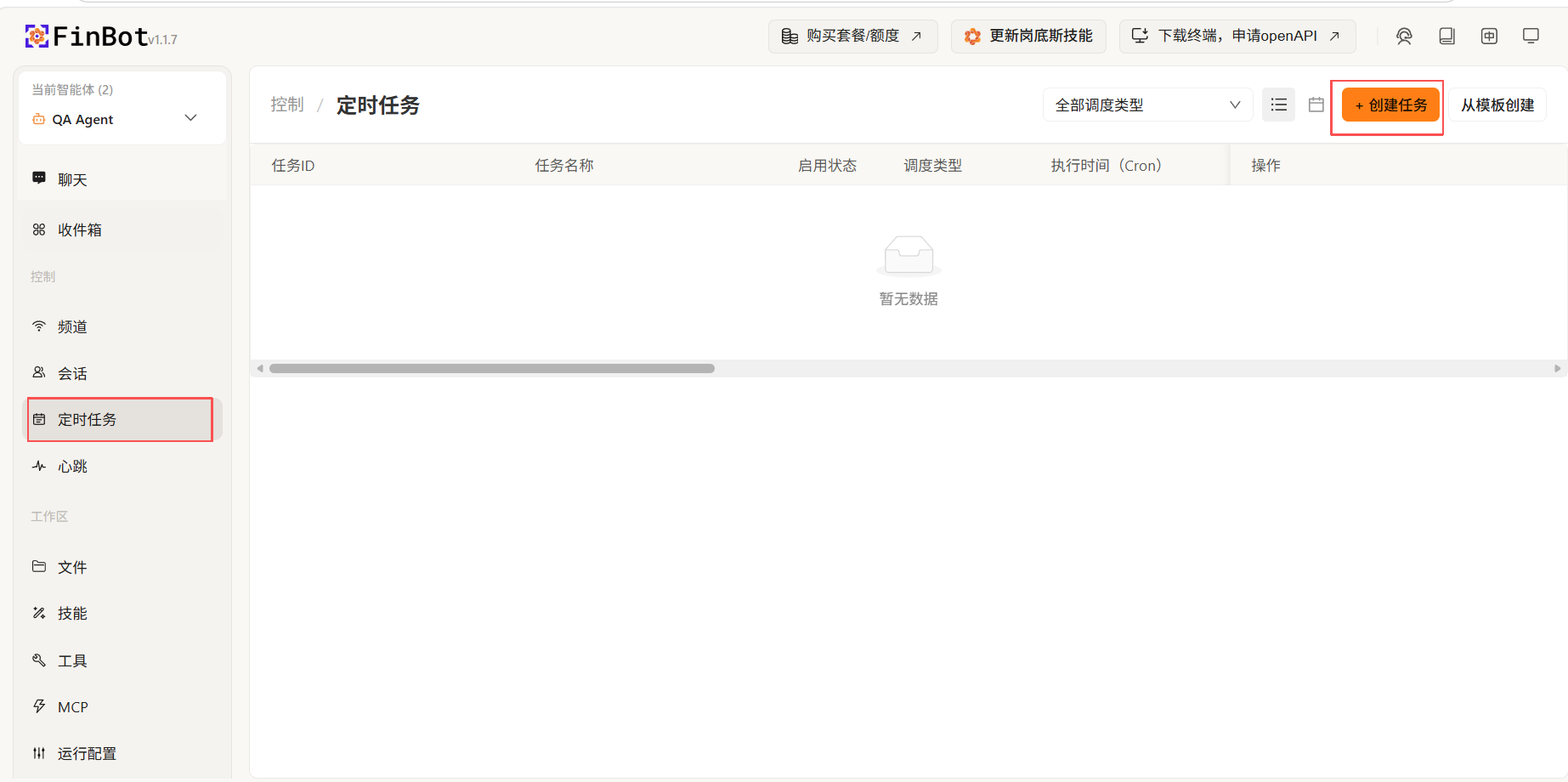
Task: Open 工具 in the sidebar
Action: point(122,660)
